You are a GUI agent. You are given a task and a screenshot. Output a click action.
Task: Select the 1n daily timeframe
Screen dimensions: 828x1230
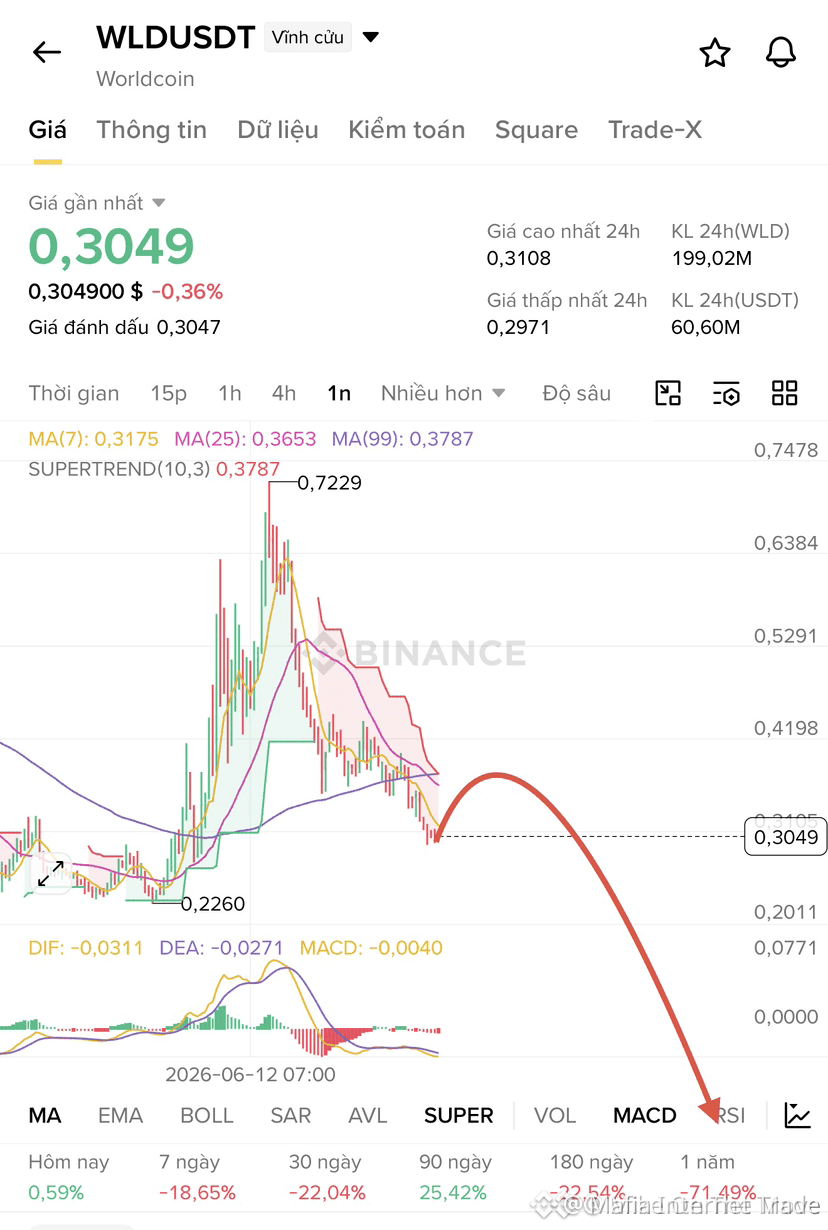pos(339,393)
